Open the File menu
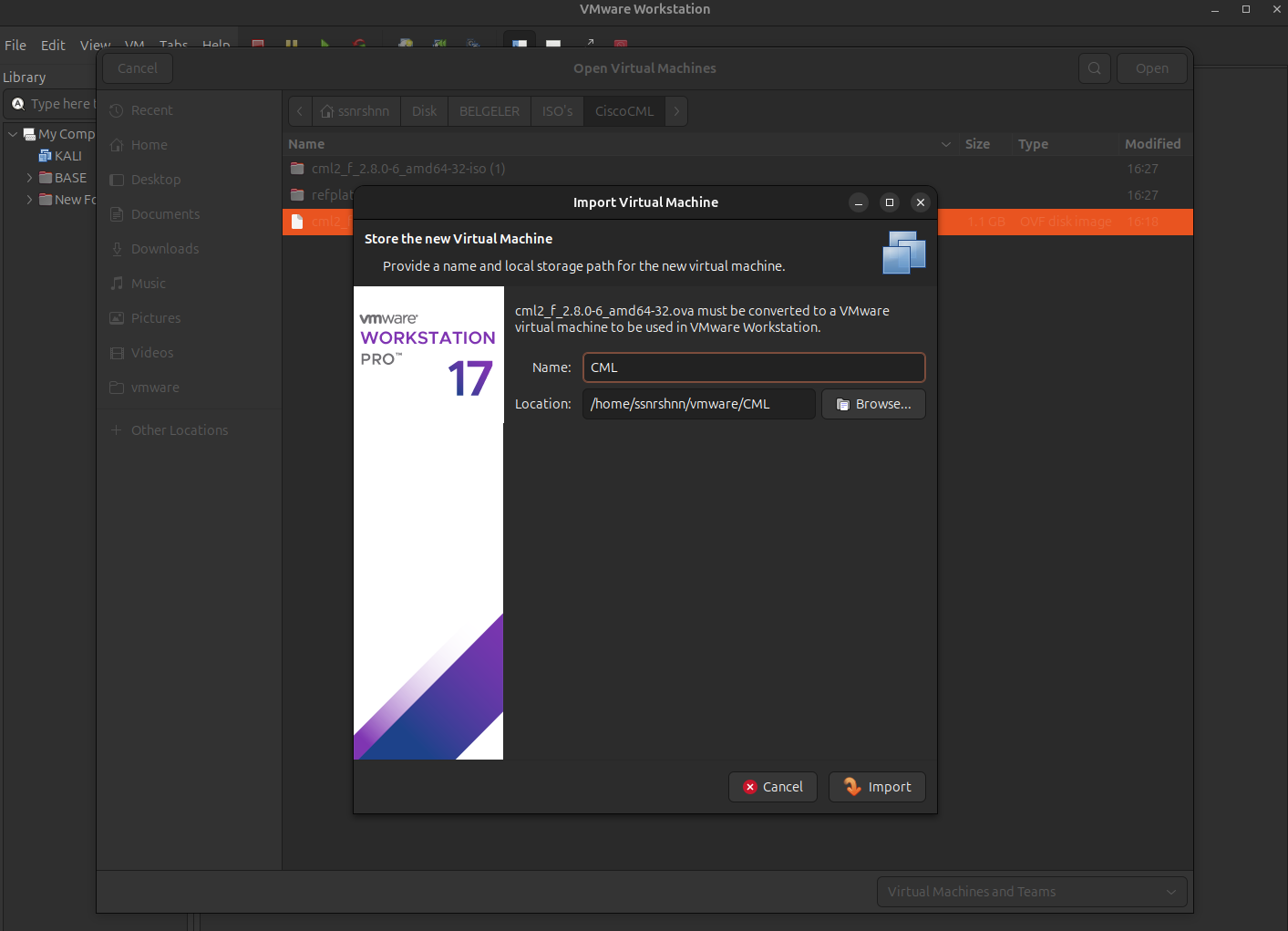This screenshot has width=1288, height=931. [x=15, y=46]
